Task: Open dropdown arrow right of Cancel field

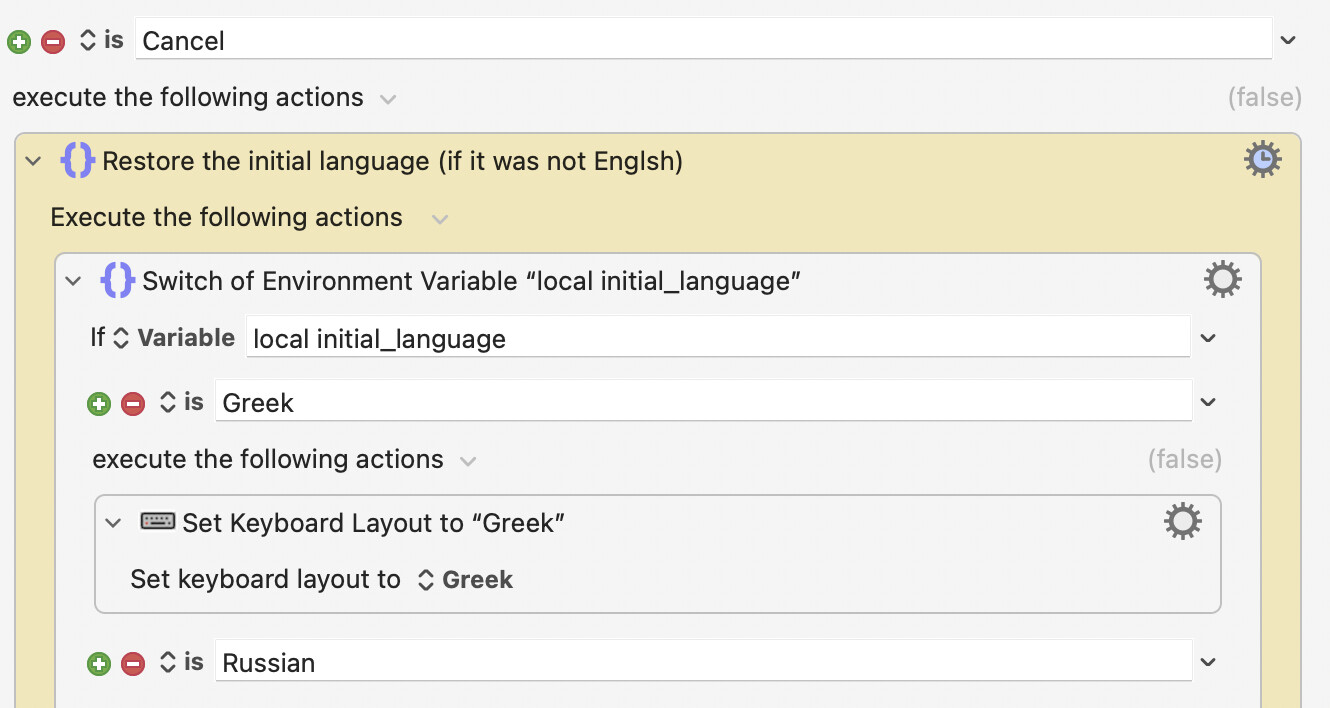Action: tap(1288, 41)
